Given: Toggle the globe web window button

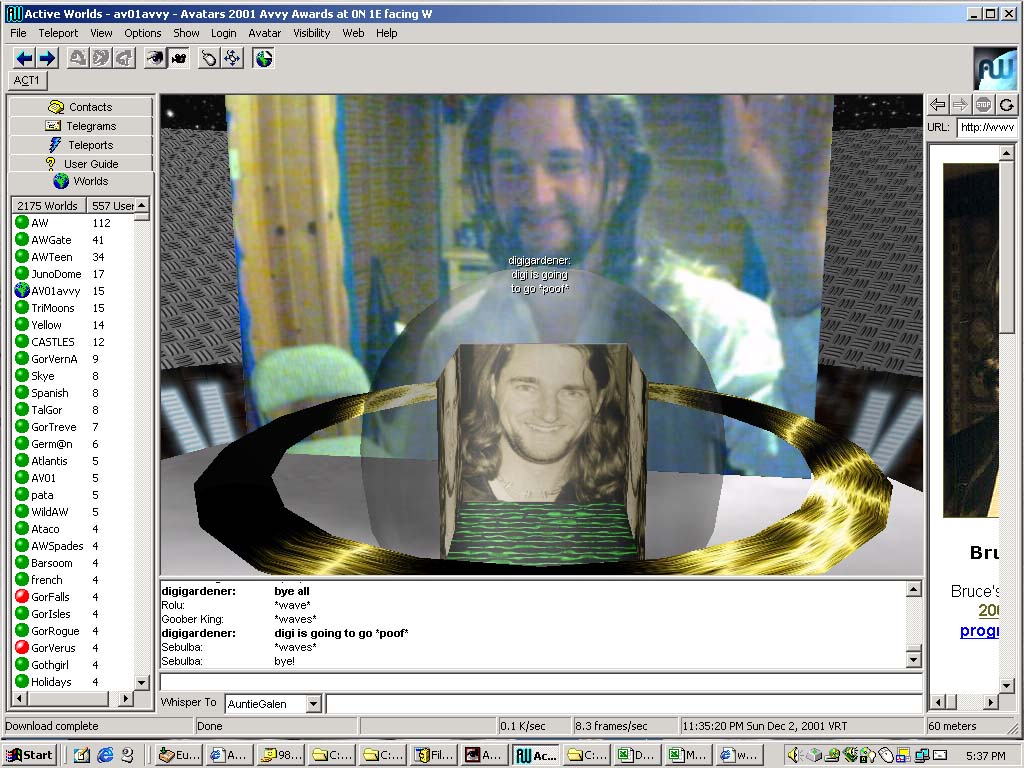Looking at the screenshot, I should (x=263, y=58).
